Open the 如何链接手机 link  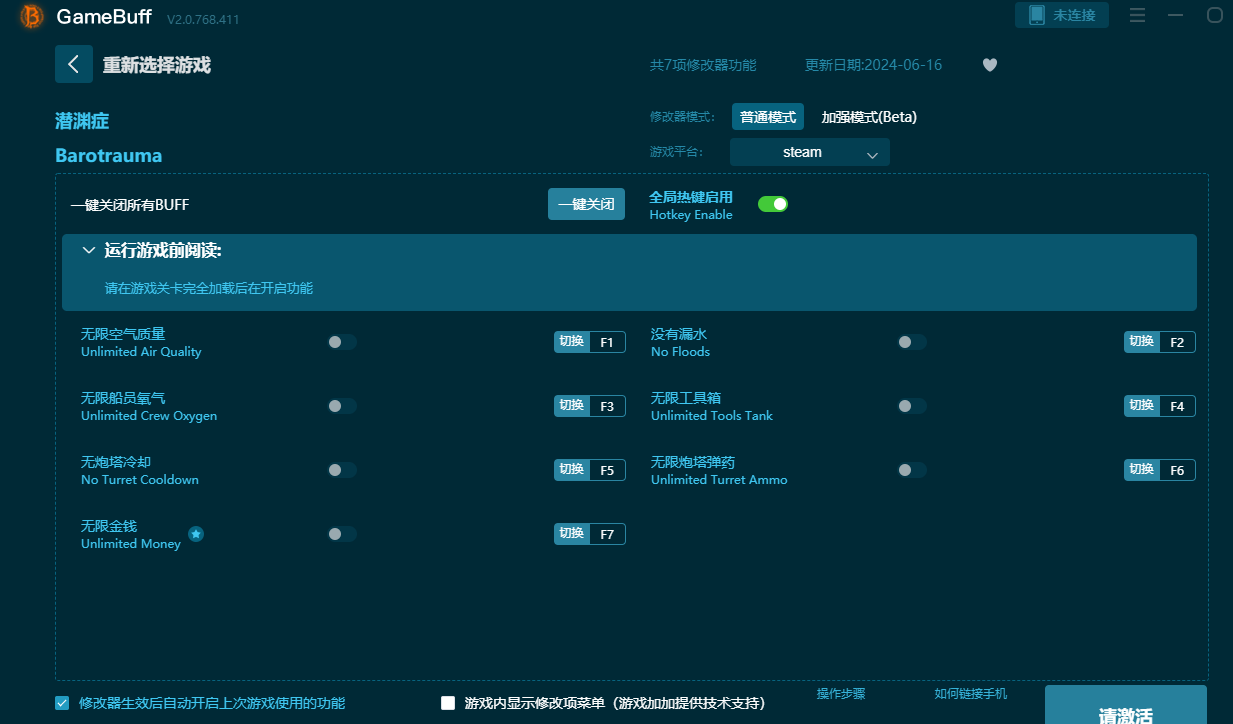[x=971, y=694]
